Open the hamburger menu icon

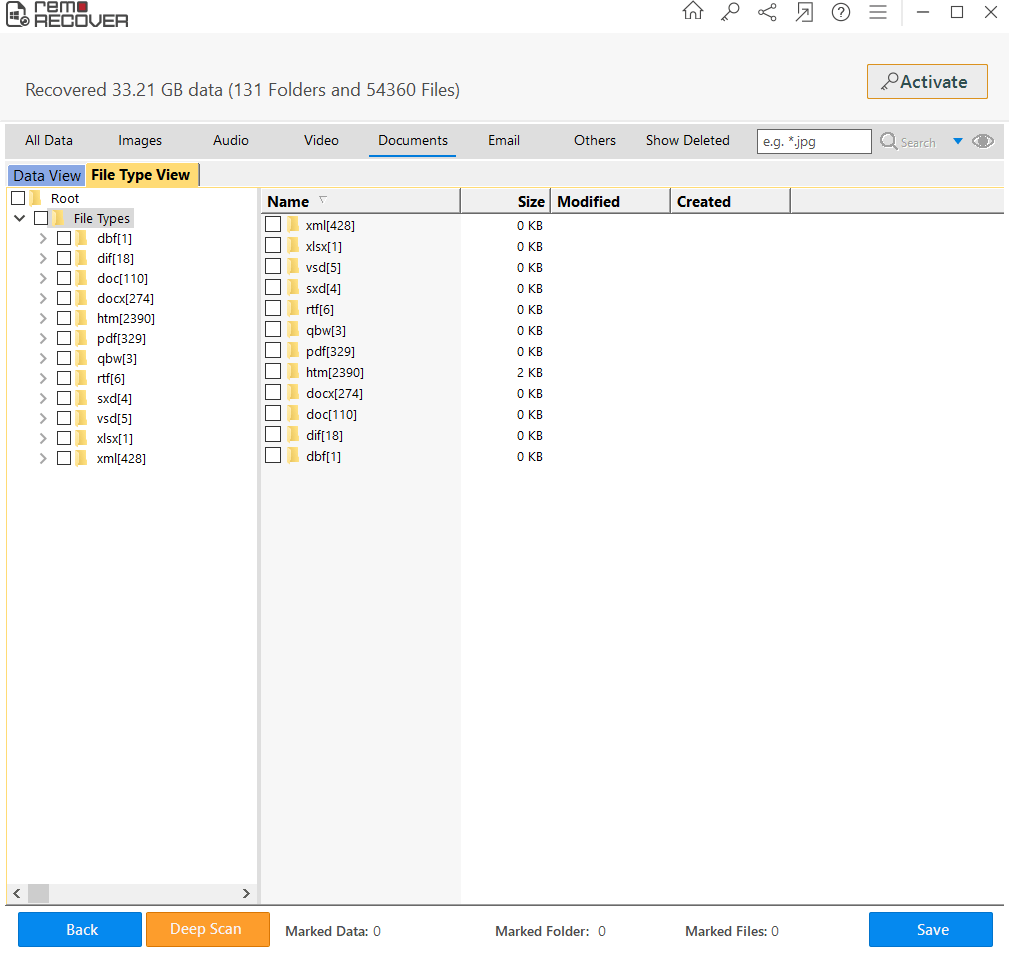(878, 12)
